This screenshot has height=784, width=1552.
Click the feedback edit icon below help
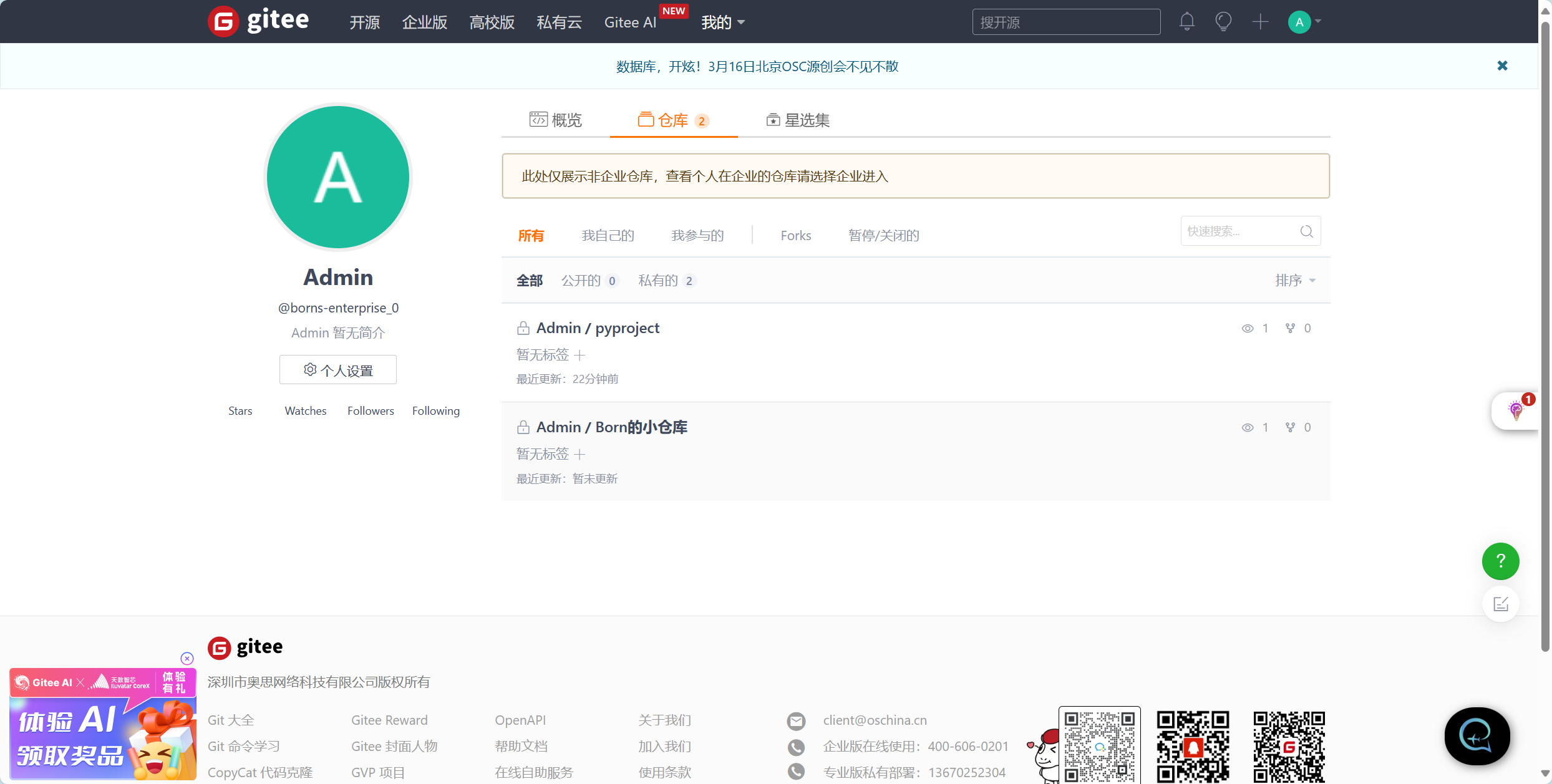pos(1500,604)
